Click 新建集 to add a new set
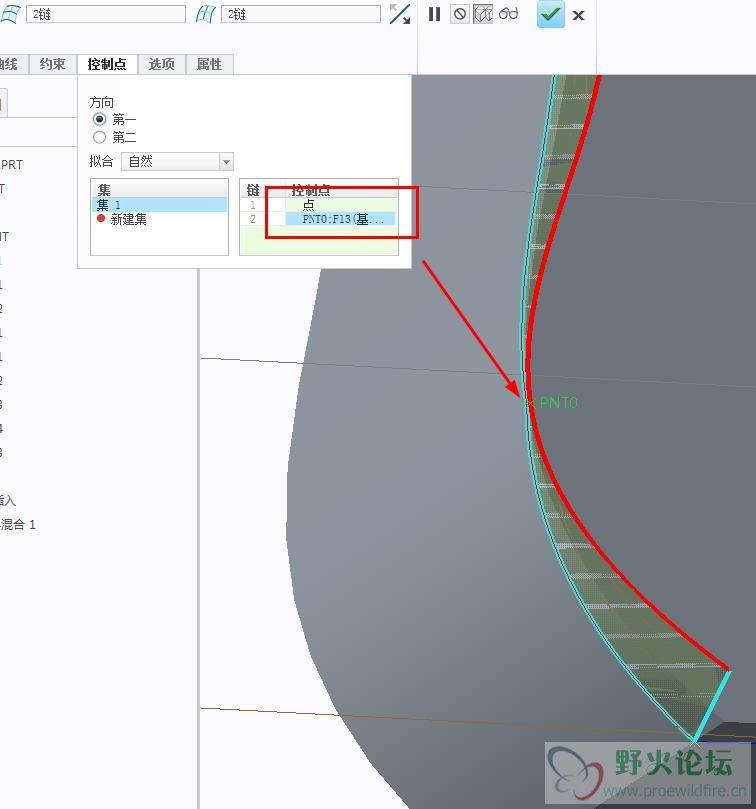Viewport: 756px width, 809px height. click(x=128, y=219)
